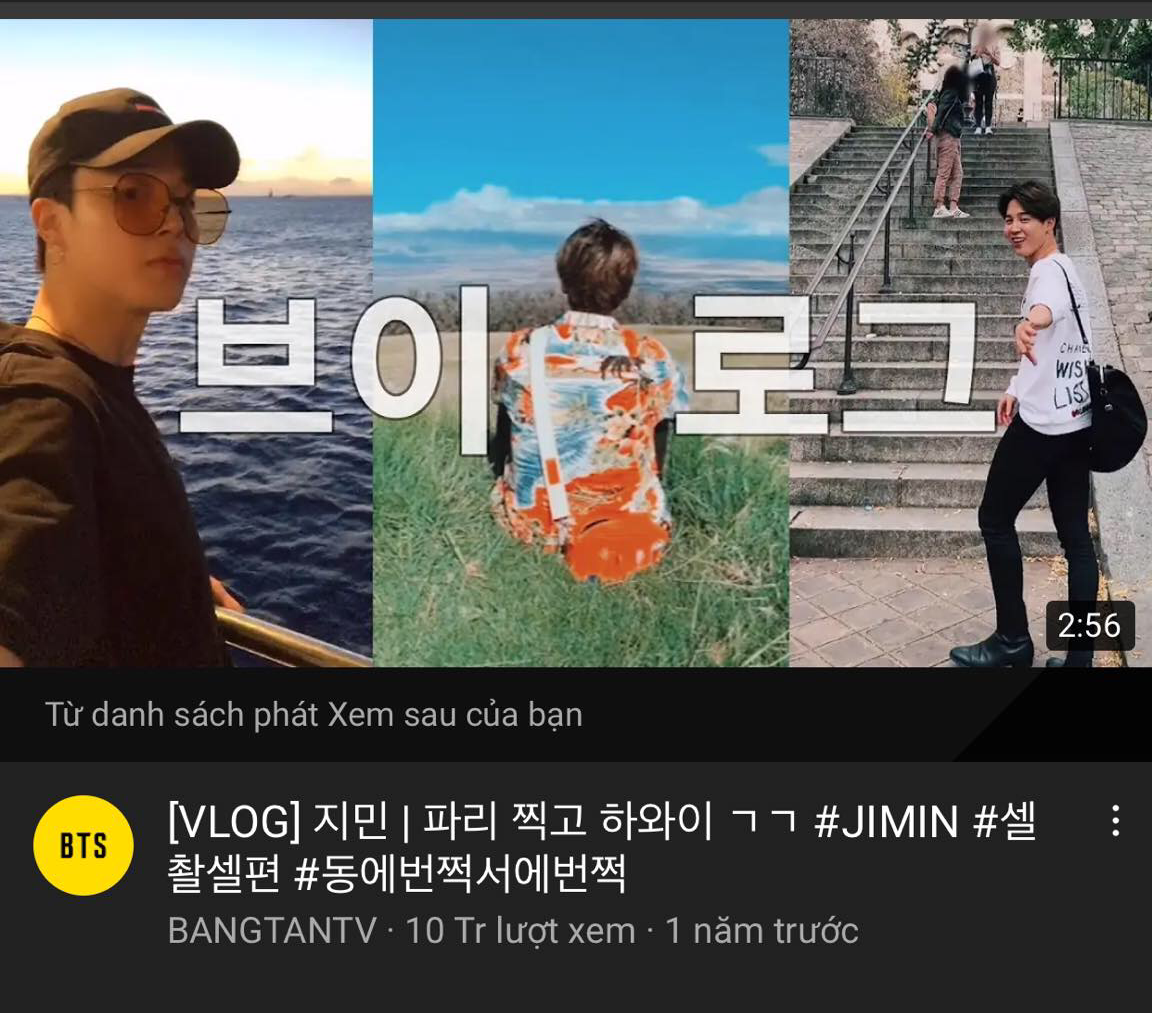Click the 10 Tr lượt xem view count
Viewport: 1152px width, 1013px height.
click(520, 930)
